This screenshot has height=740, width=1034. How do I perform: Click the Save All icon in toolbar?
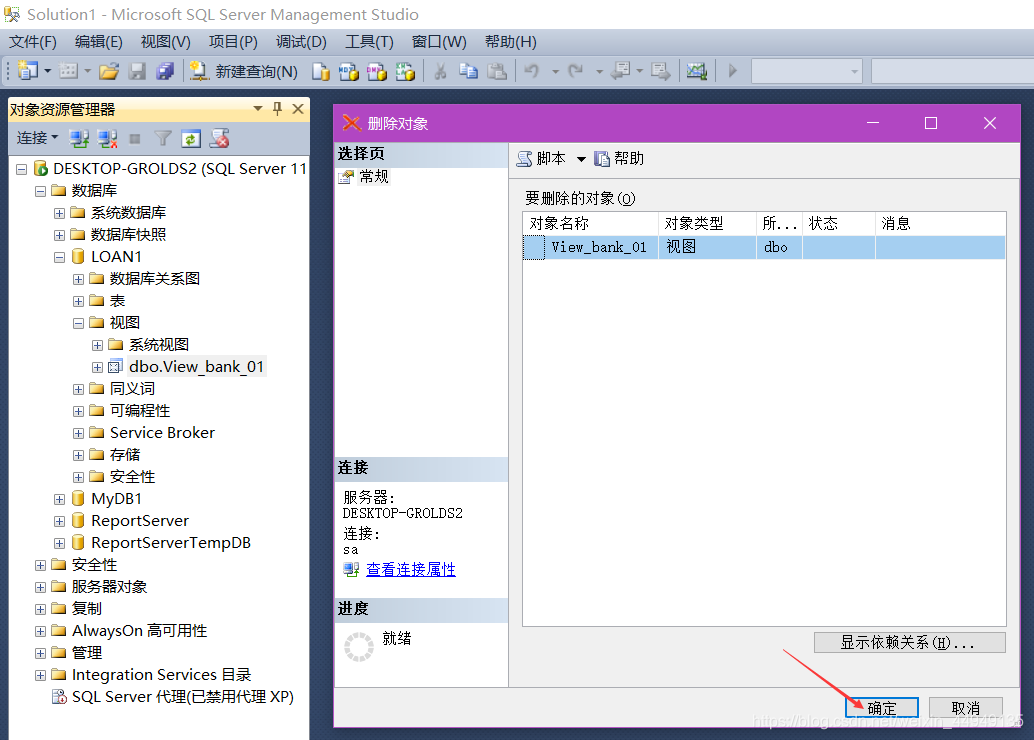(x=164, y=71)
